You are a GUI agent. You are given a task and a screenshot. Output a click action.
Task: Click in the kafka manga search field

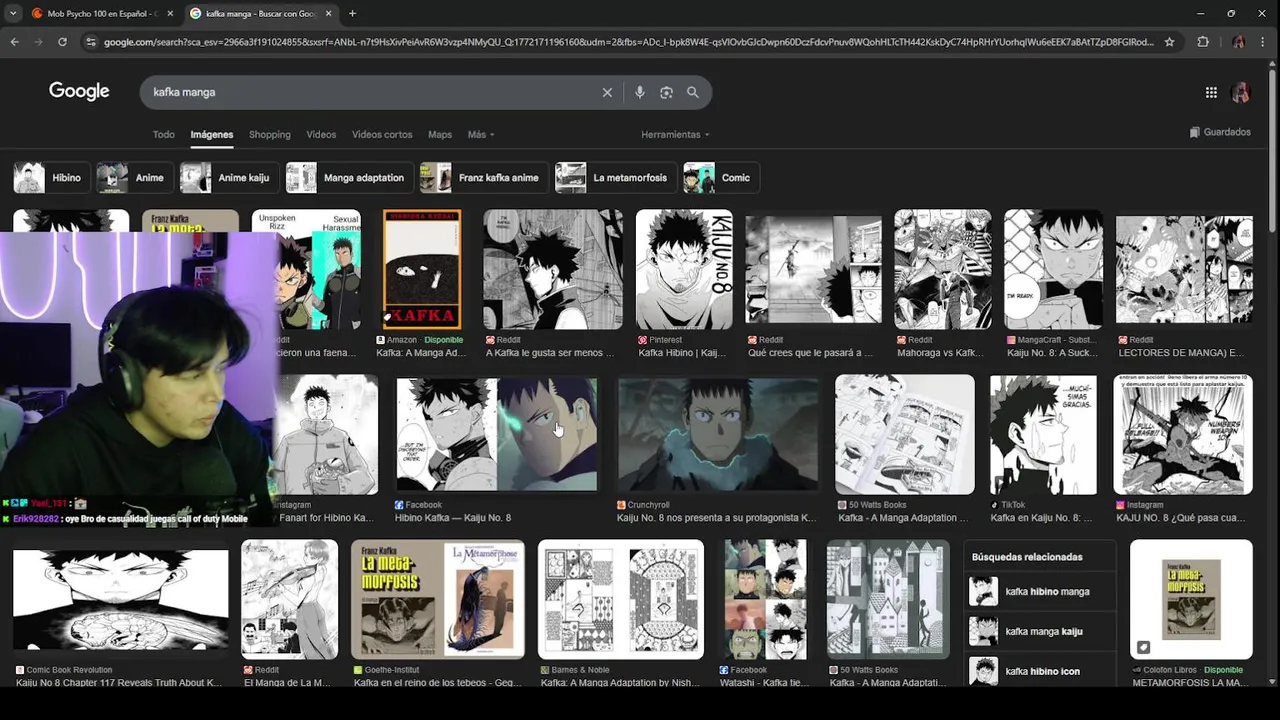click(x=370, y=92)
